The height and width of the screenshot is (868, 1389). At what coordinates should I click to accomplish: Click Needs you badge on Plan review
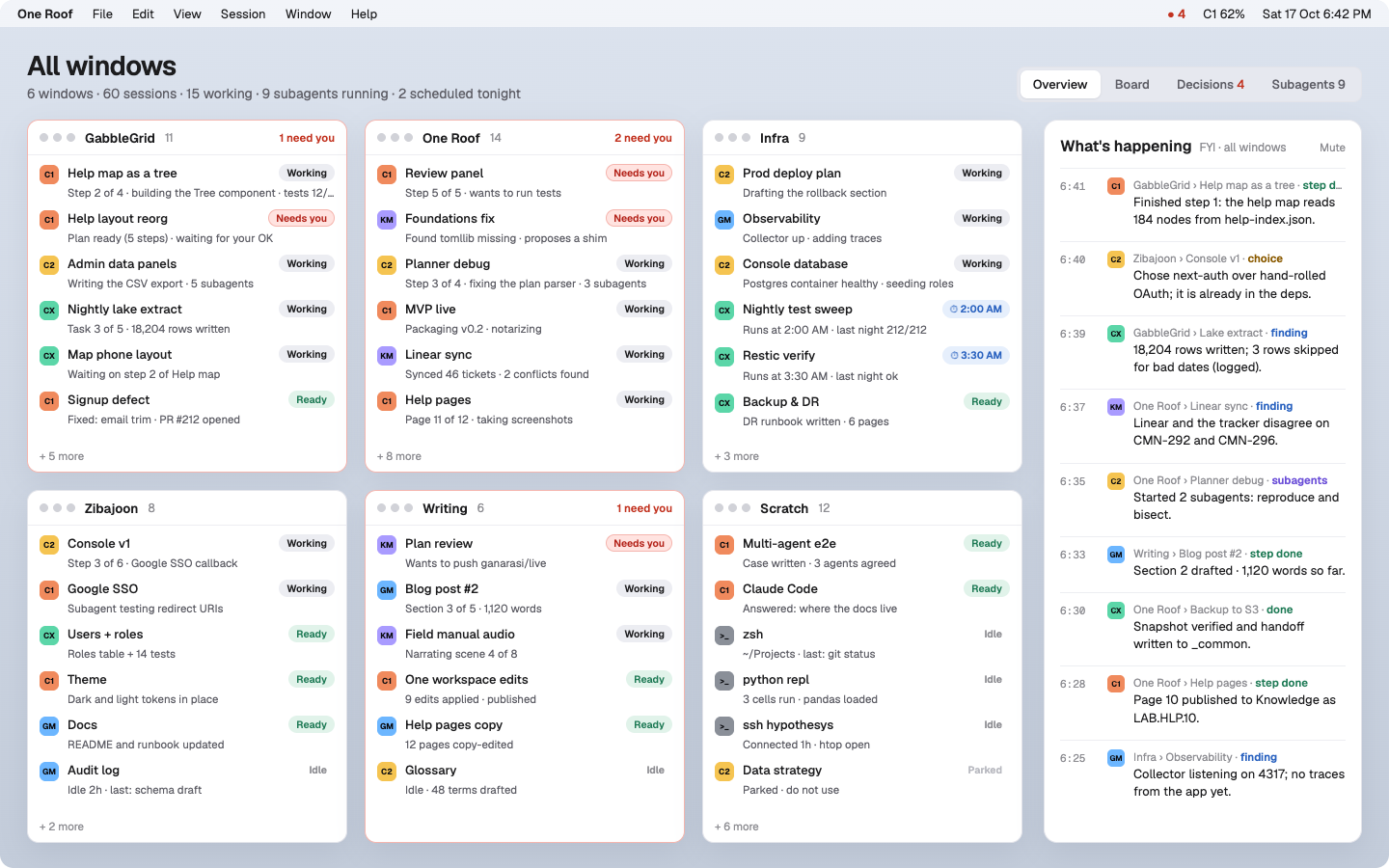[x=639, y=544]
